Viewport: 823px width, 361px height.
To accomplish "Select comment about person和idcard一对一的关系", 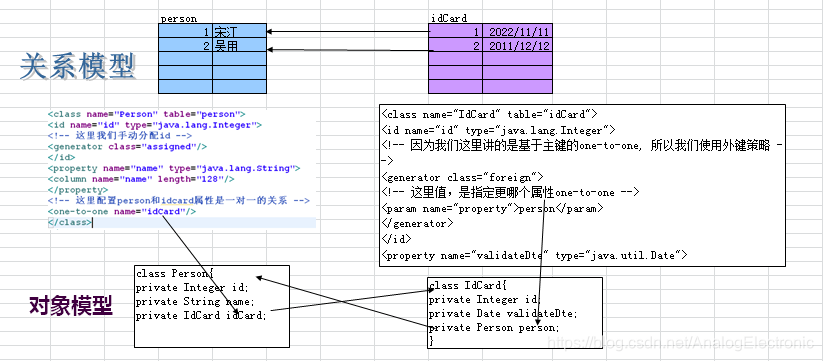I will tap(178, 201).
